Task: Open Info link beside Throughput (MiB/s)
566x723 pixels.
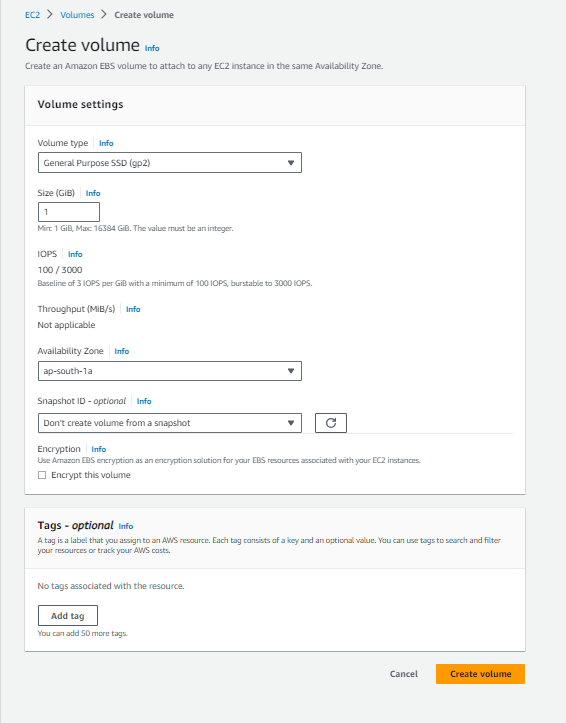Action: click(x=133, y=309)
